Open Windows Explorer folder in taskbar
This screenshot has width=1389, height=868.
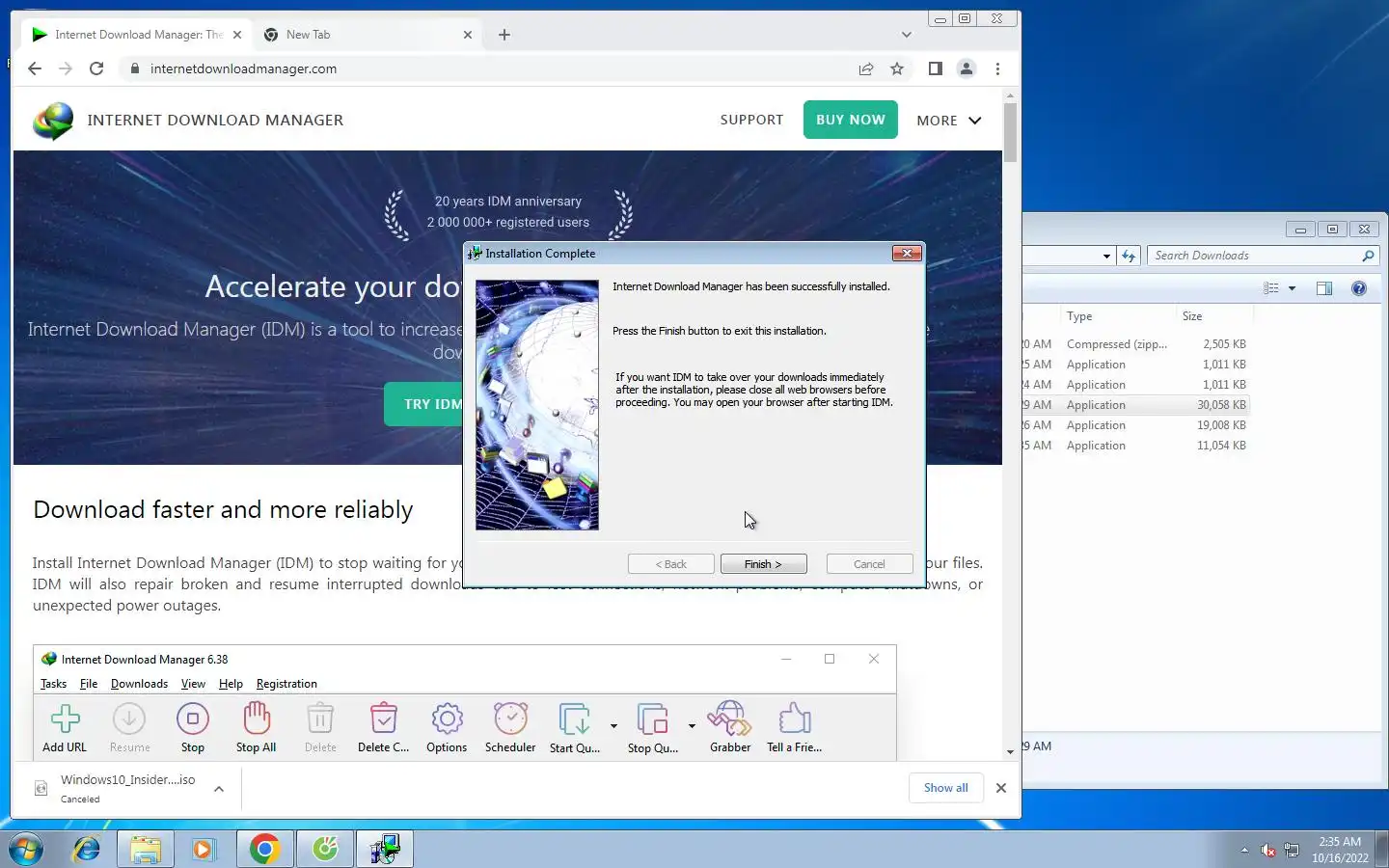[146, 849]
